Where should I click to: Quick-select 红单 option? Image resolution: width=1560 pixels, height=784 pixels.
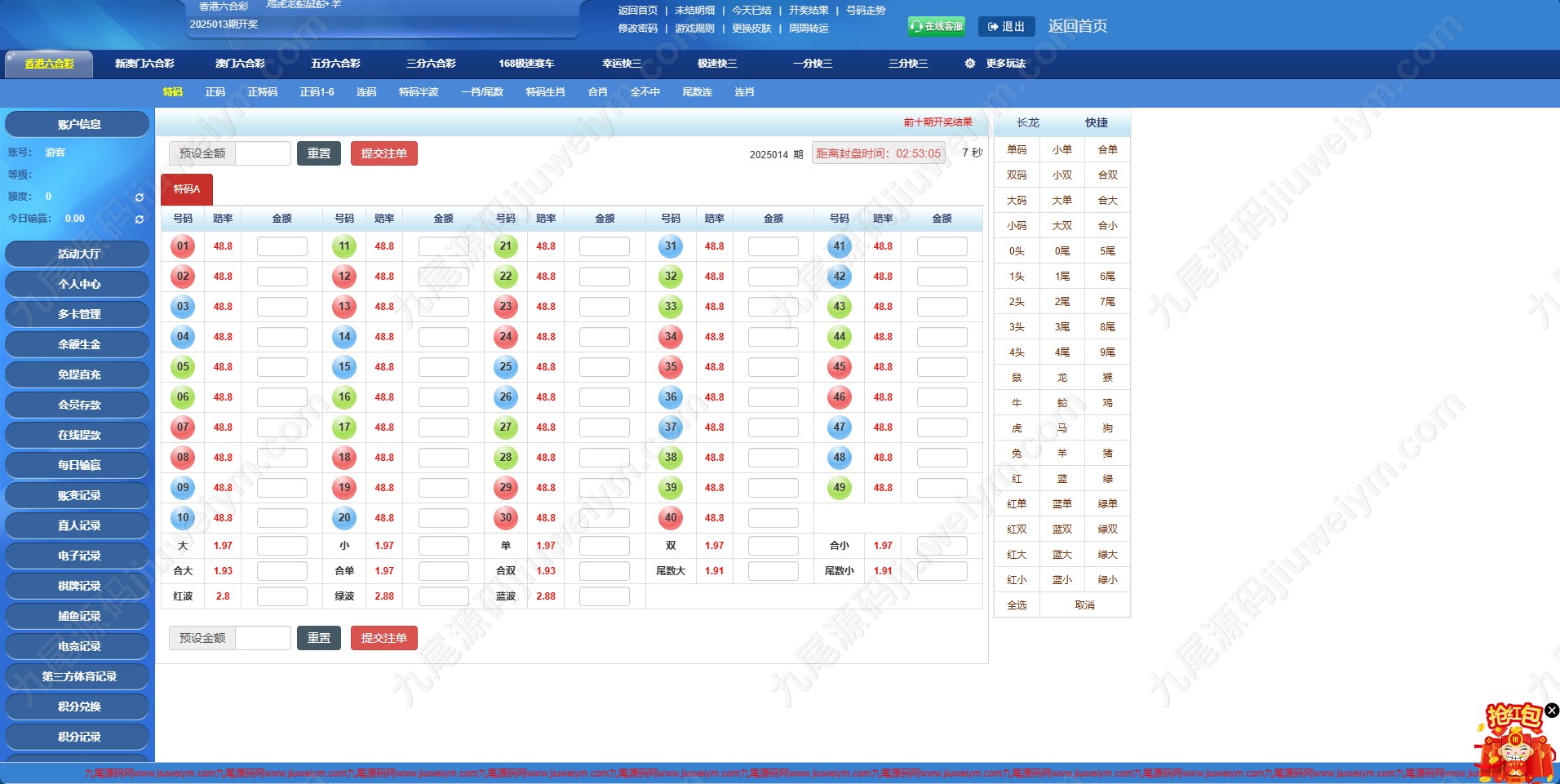click(x=1017, y=504)
